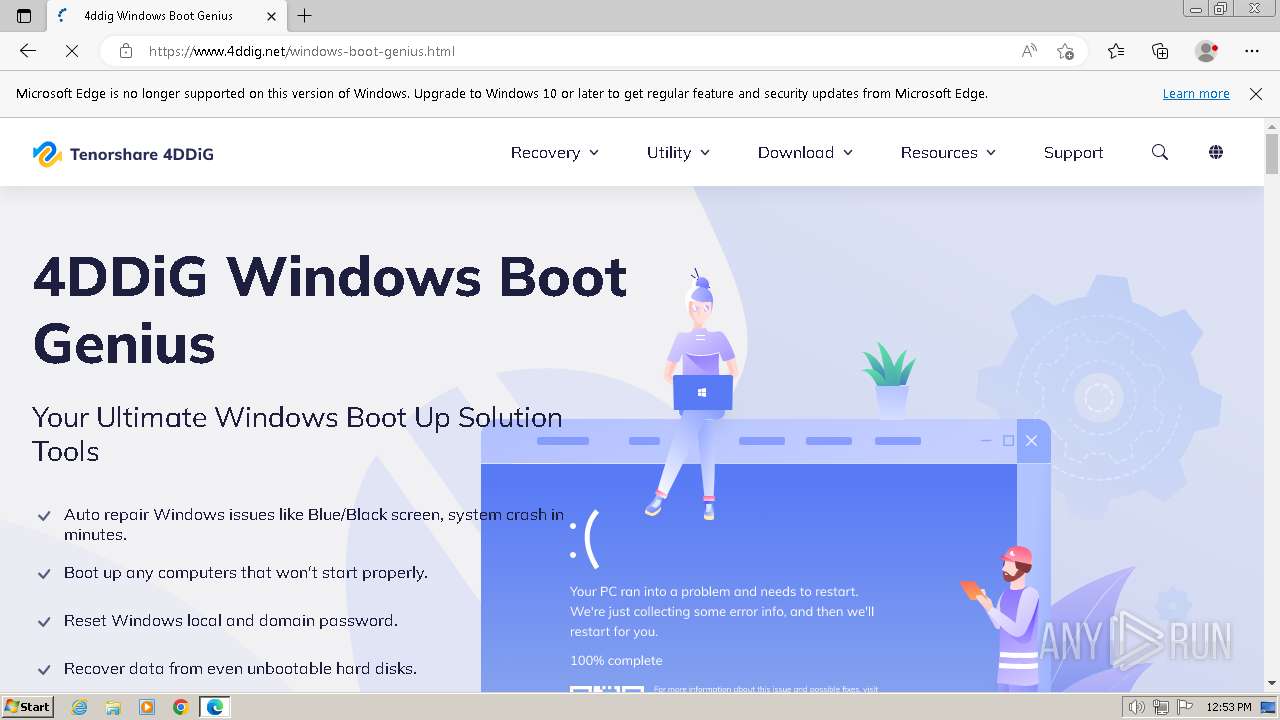Click the Learn more link
The height and width of the screenshot is (720, 1280).
point(1196,93)
